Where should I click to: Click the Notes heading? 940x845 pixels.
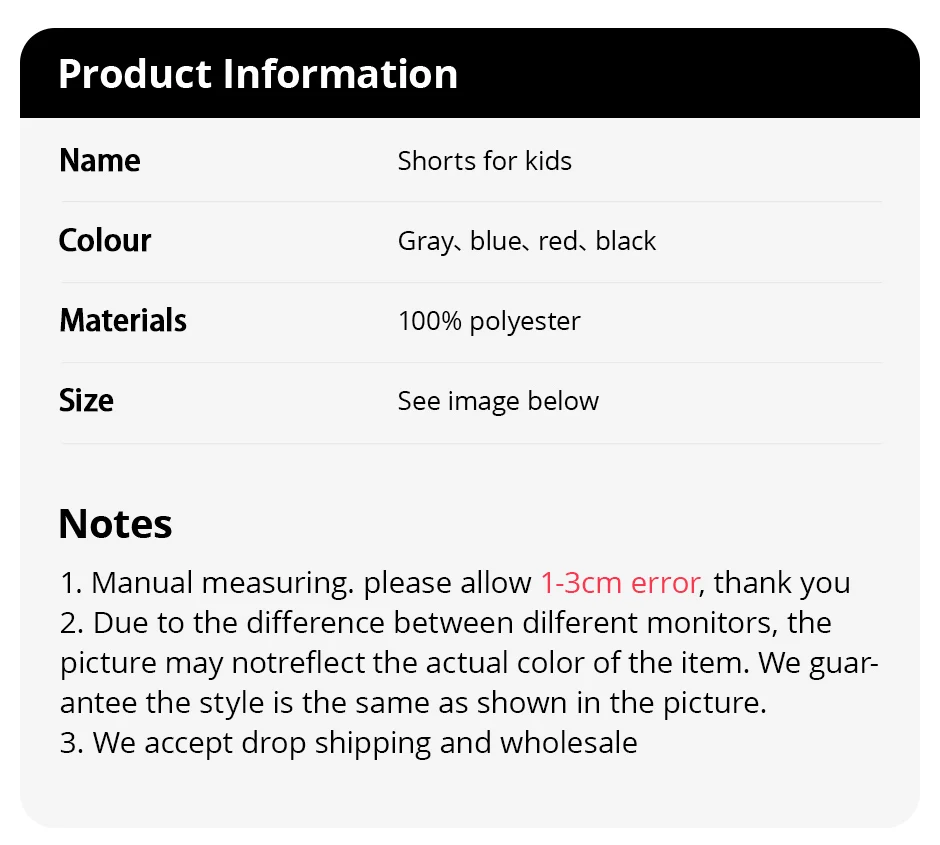coord(115,524)
